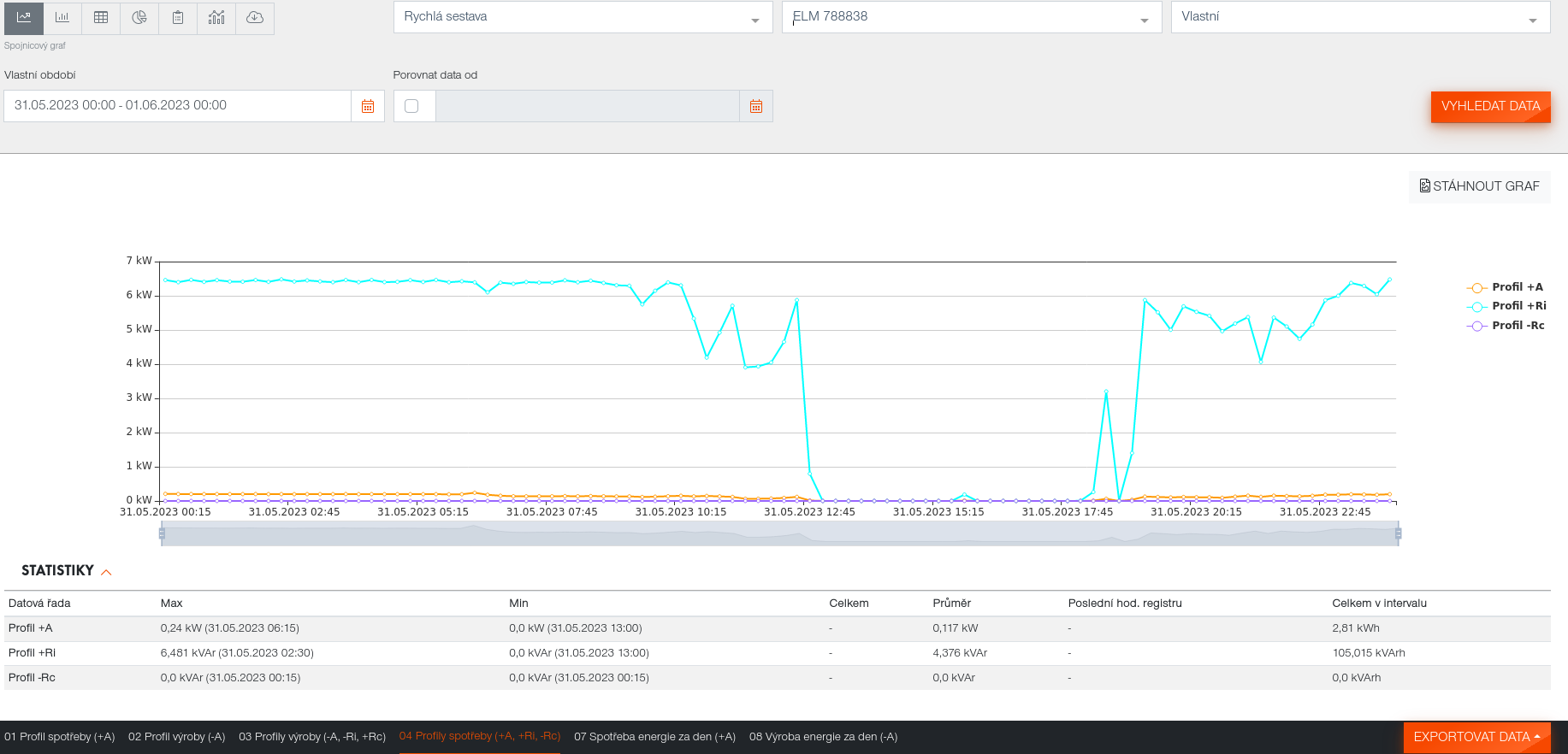
Task: Select the line chart view icon
Action: coord(24,17)
